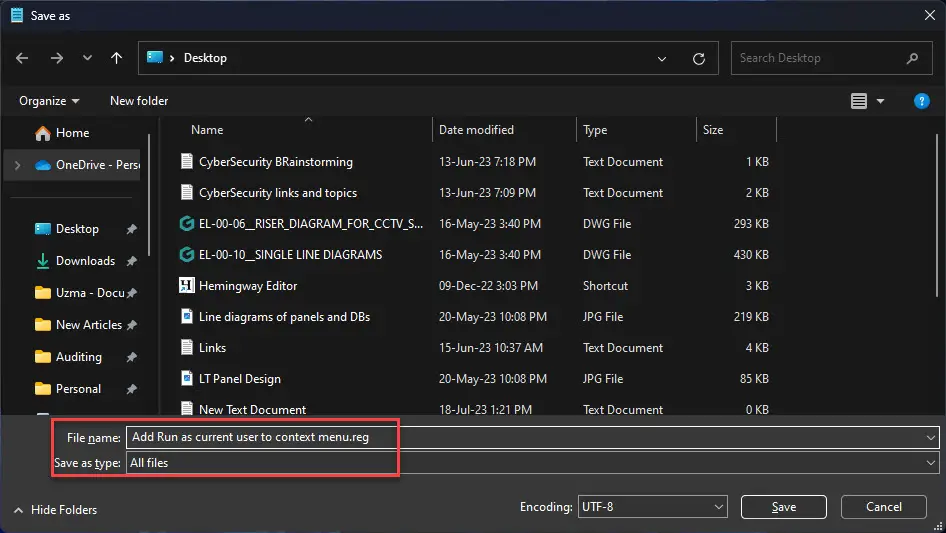Viewport: 946px width, 533px height.
Task: Click pin icon beside Auditing
Action: tap(132, 357)
